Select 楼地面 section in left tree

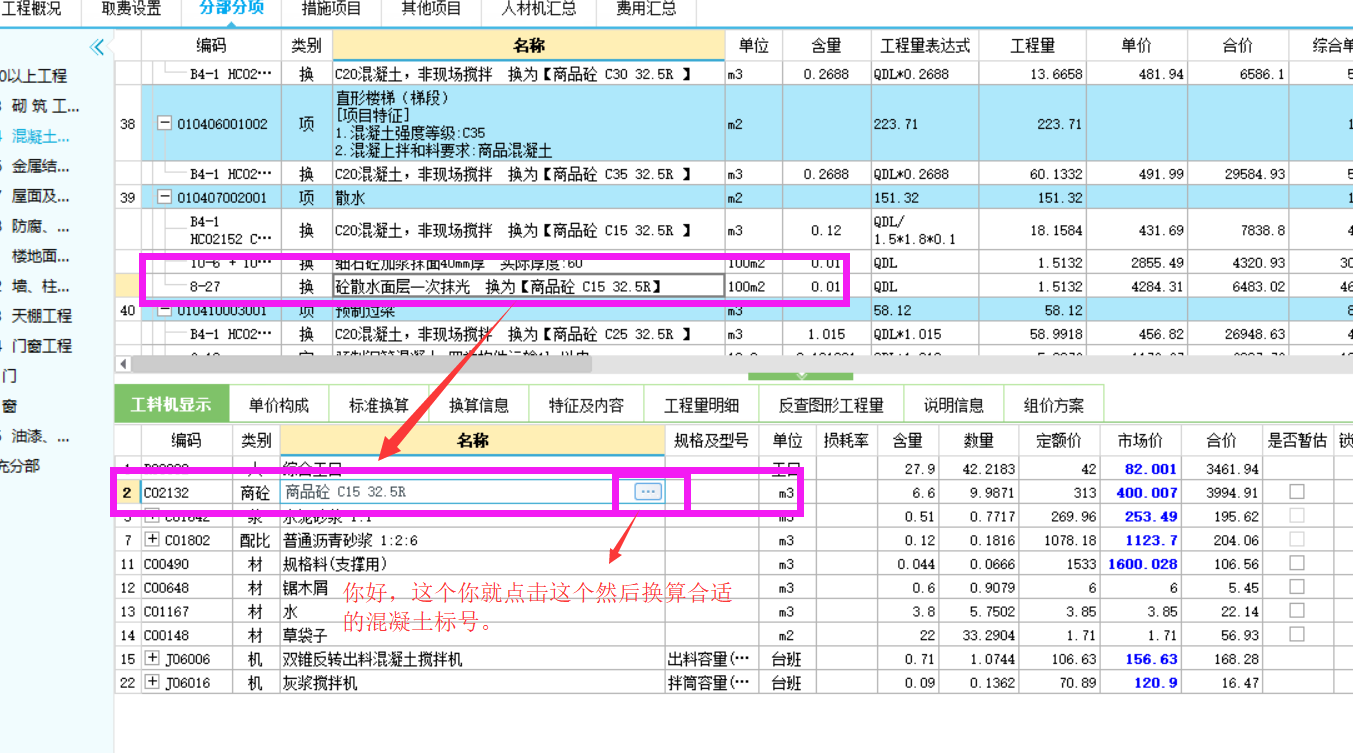[41, 256]
